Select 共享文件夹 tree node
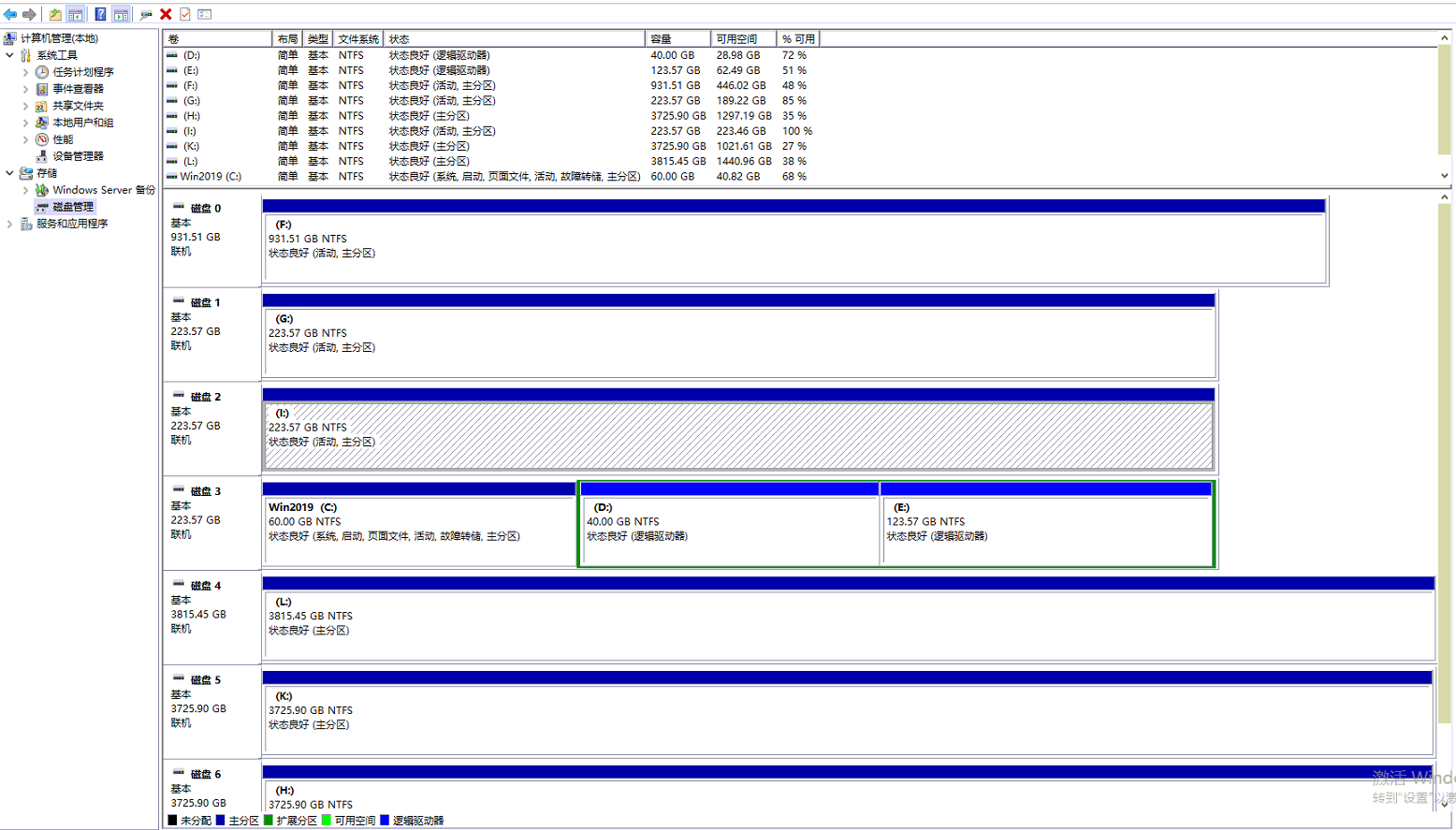 (x=78, y=106)
